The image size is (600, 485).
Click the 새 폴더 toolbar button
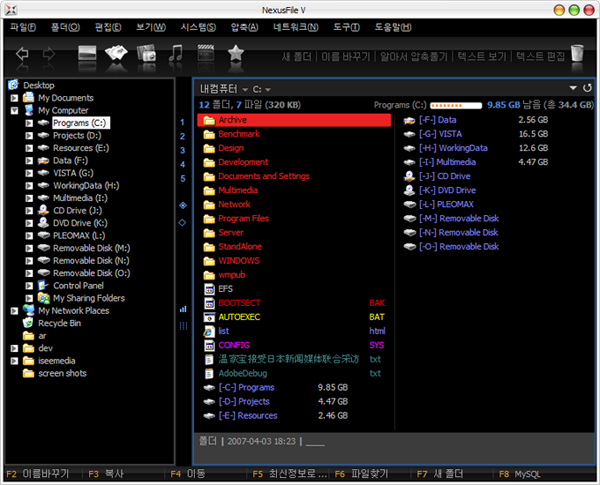(x=297, y=57)
